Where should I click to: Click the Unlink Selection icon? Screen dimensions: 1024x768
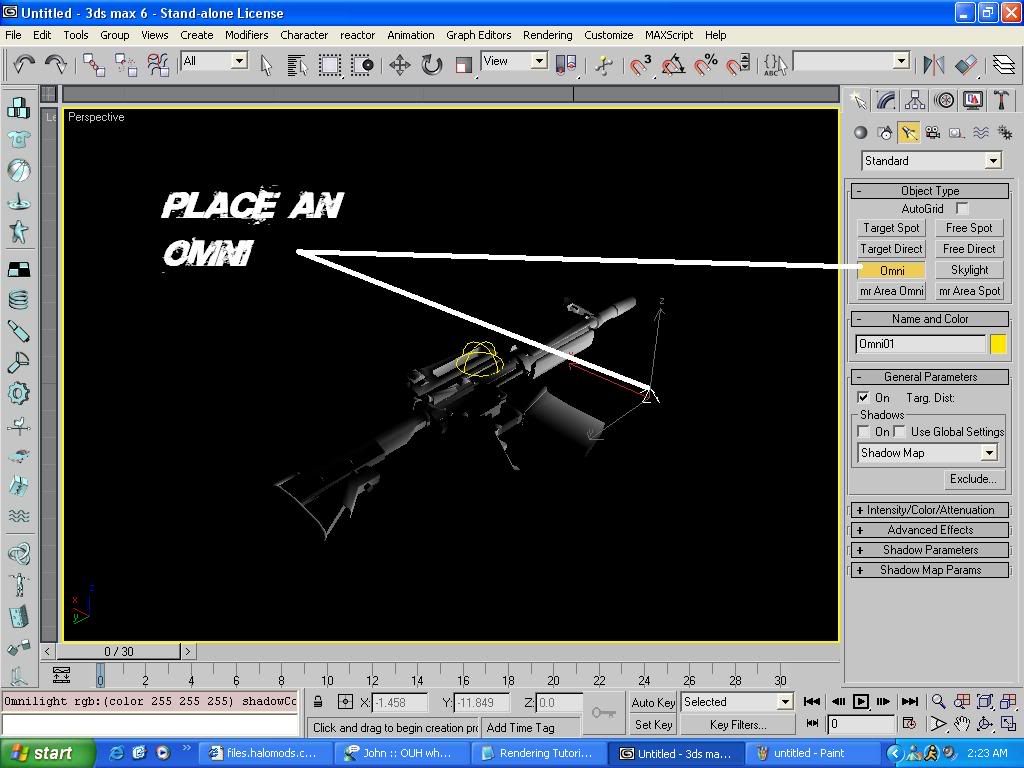pyautogui.click(x=125, y=65)
